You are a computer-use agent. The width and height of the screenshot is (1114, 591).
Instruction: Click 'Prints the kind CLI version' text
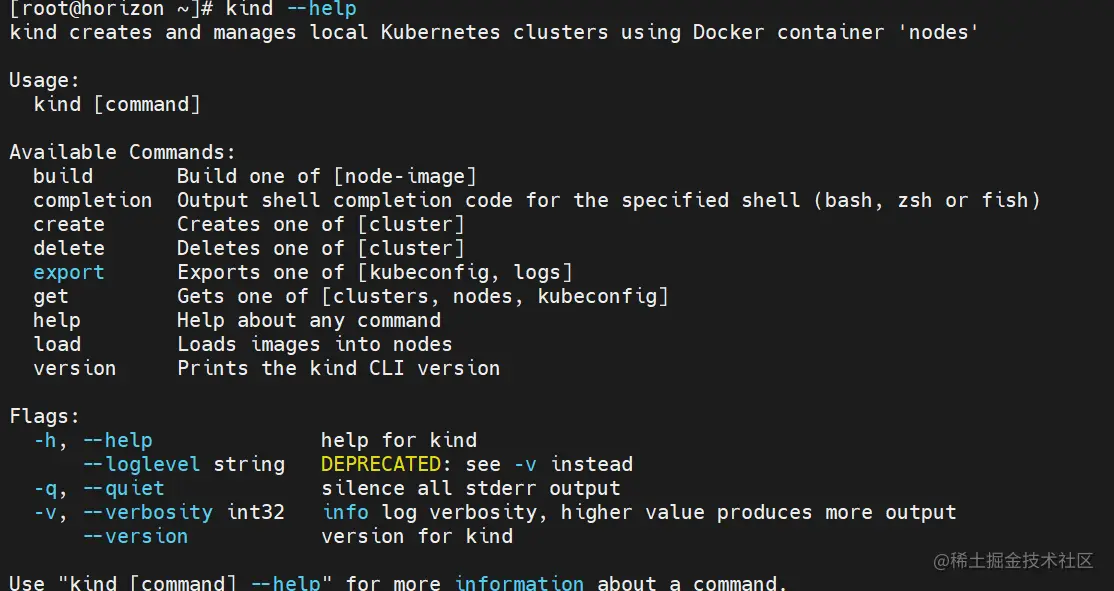(x=339, y=369)
